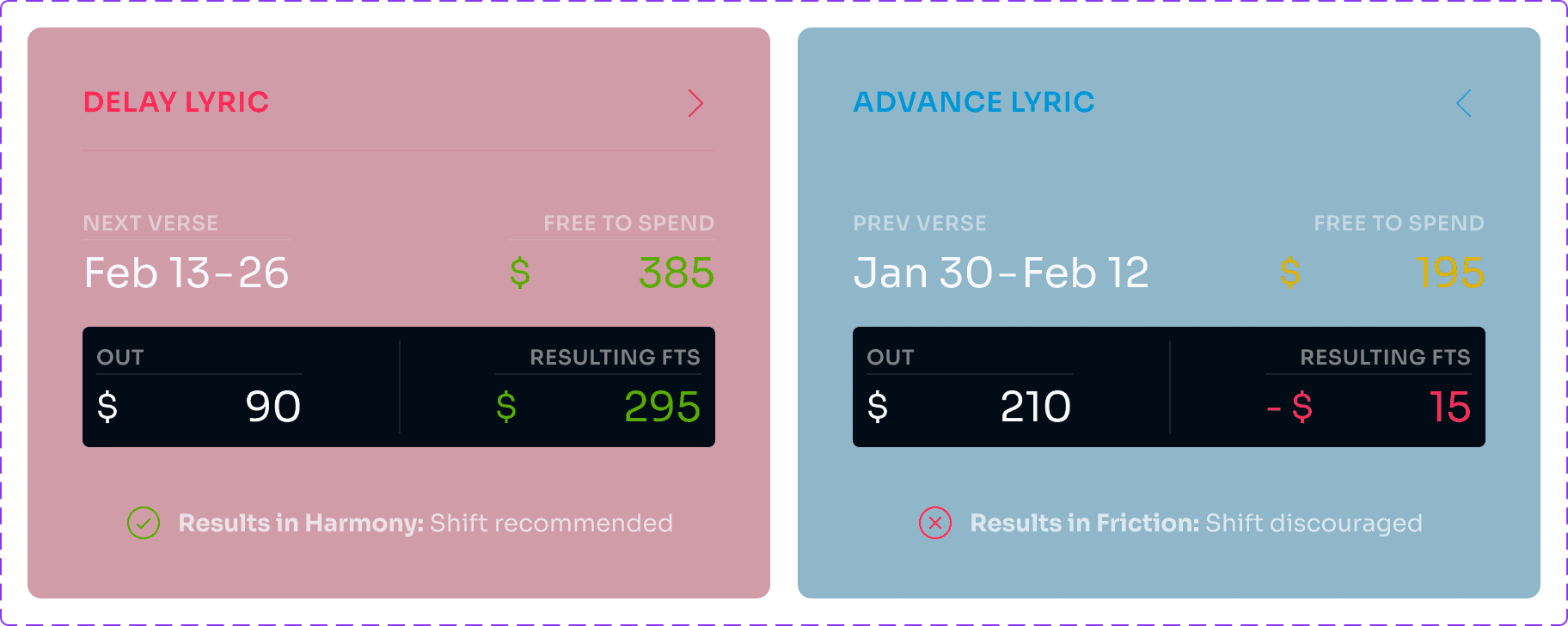Image resolution: width=1568 pixels, height=626 pixels.
Task: Click the Jan 30-Feb 12 prev verse date
Action: coord(1001,273)
